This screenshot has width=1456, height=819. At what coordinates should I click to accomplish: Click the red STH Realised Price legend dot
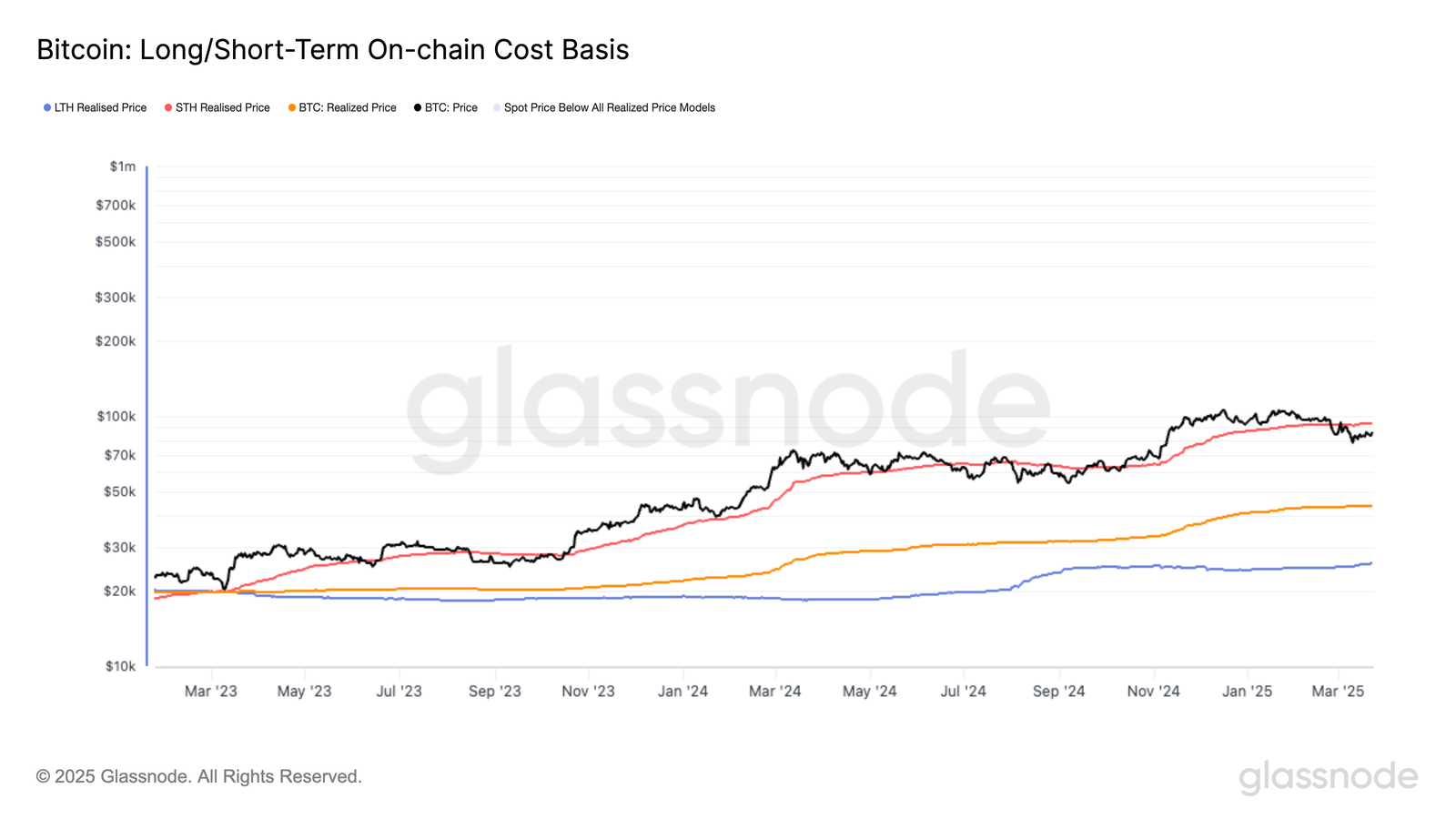(x=168, y=107)
